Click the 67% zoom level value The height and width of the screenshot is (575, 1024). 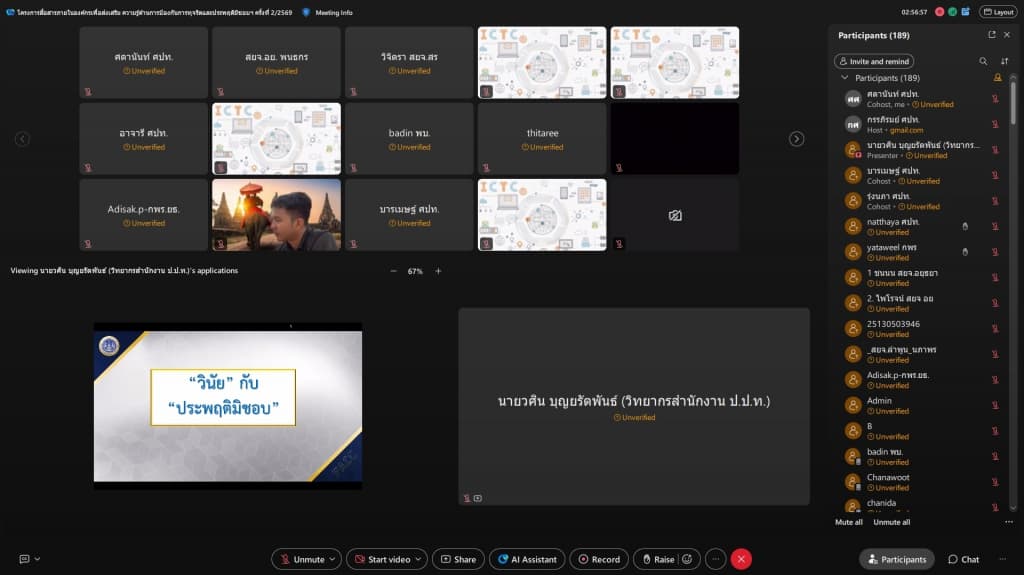coord(415,271)
